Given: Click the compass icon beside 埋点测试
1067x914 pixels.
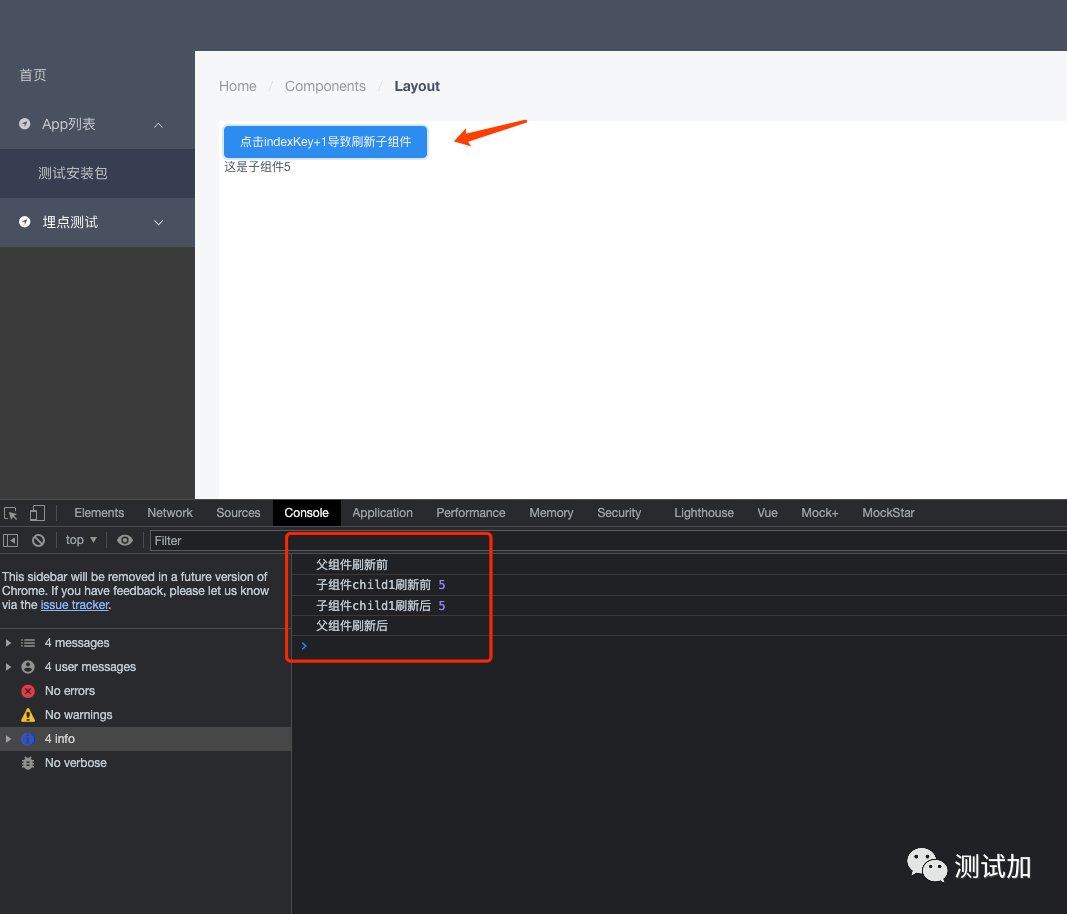Looking at the screenshot, I should (25, 222).
